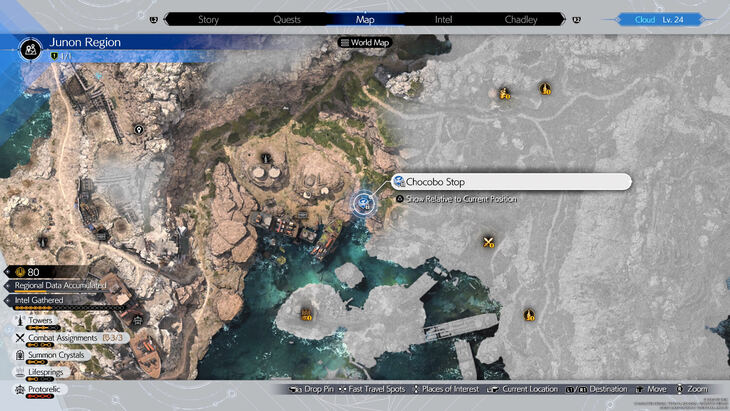This screenshot has height=411, width=730.
Task: Select the Chocobo Stop map marker
Action: click(x=365, y=203)
